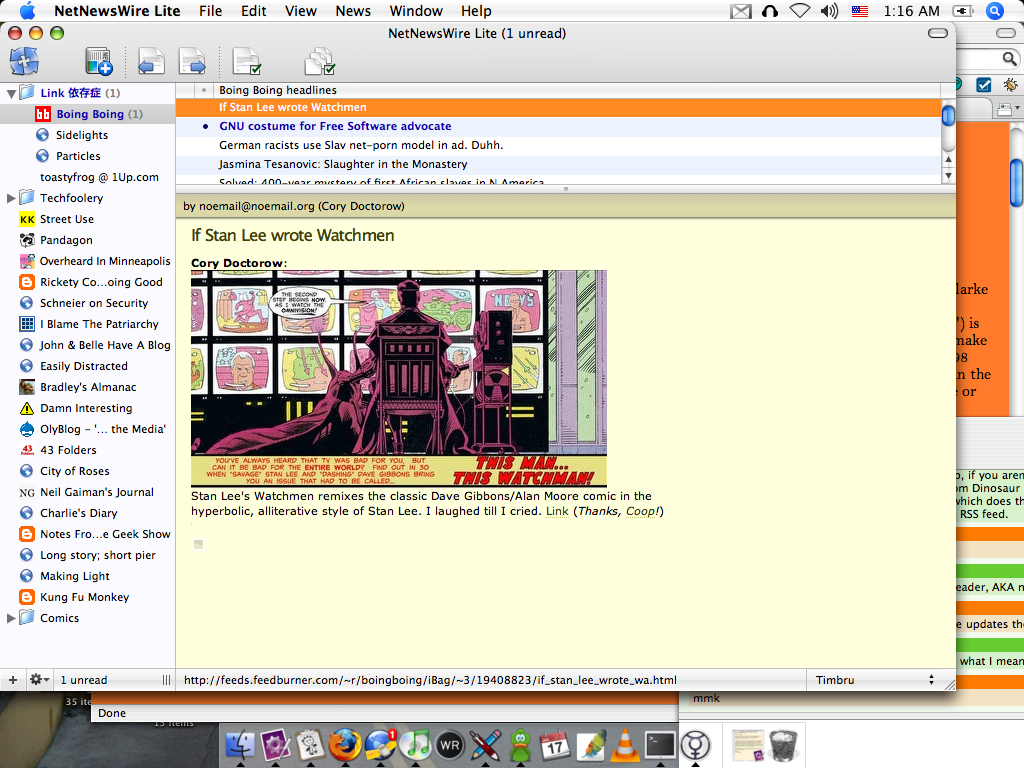Click the split-pane divider handle dot
1024x768 pixels.
coord(566,189)
